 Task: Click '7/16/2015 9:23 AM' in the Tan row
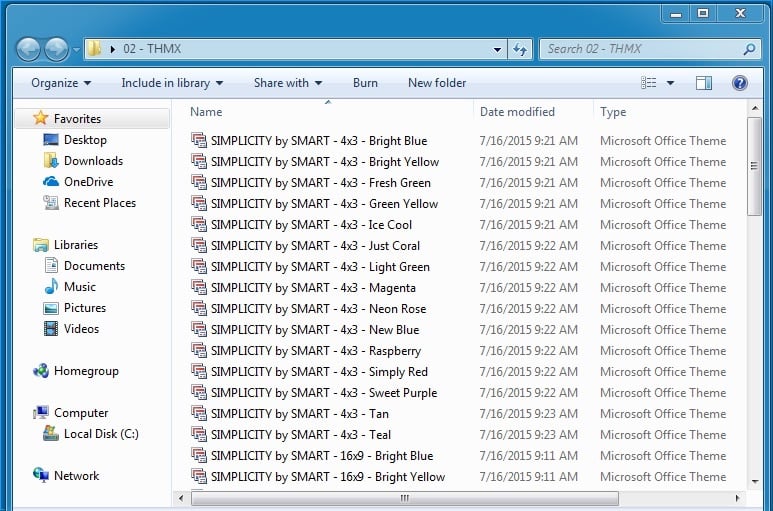528,413
